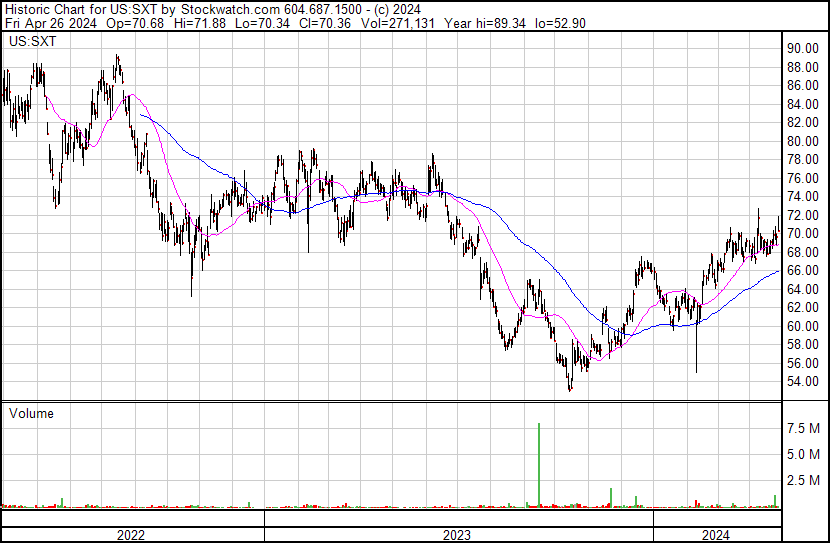
Task: Click the 86.00 price axis label
Action: click(802, 86)
